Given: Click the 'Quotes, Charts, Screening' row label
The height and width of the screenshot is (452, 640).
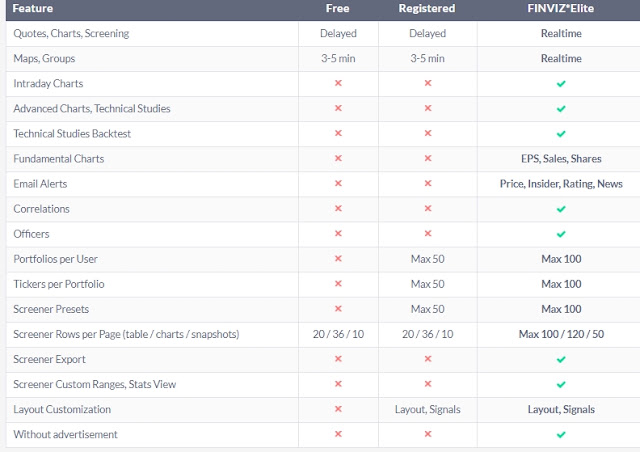Looking at the screenshot, I should (71, 33).
